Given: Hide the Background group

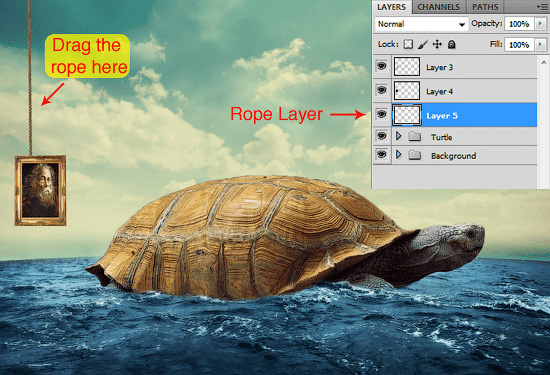Looking at the screenshot, I should [x=382, y=154].
